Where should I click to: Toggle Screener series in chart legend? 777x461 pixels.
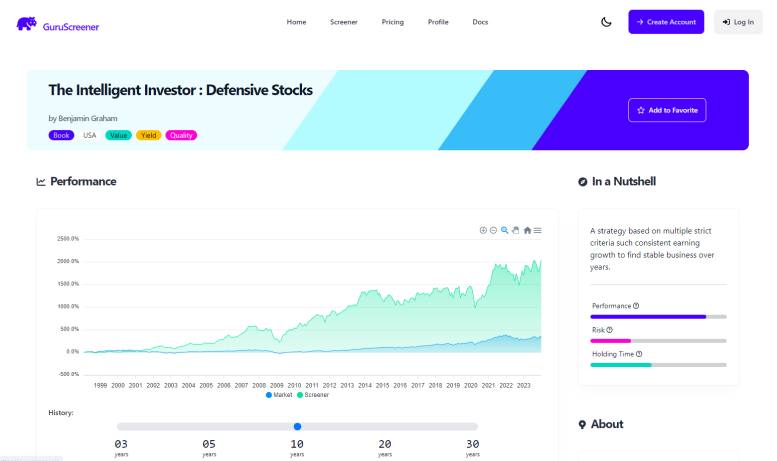click(312, 395)
